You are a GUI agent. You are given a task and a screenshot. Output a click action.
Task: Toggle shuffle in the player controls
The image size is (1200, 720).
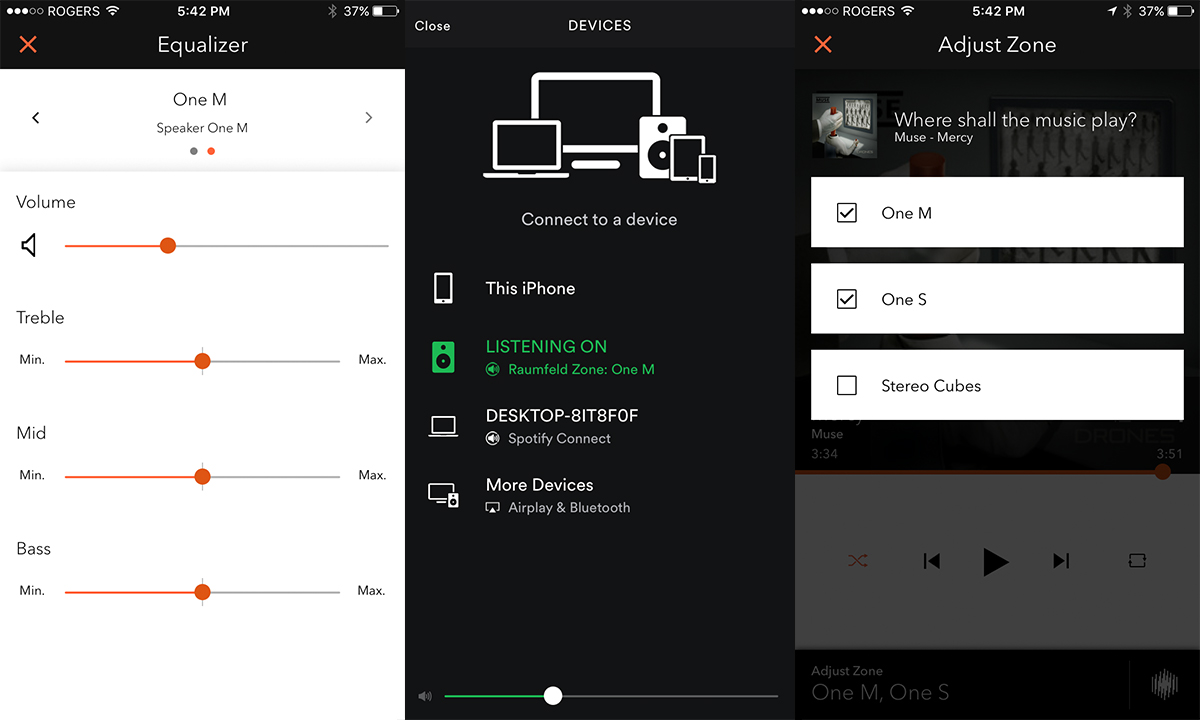pyautogui.click(x=858, y=561)
